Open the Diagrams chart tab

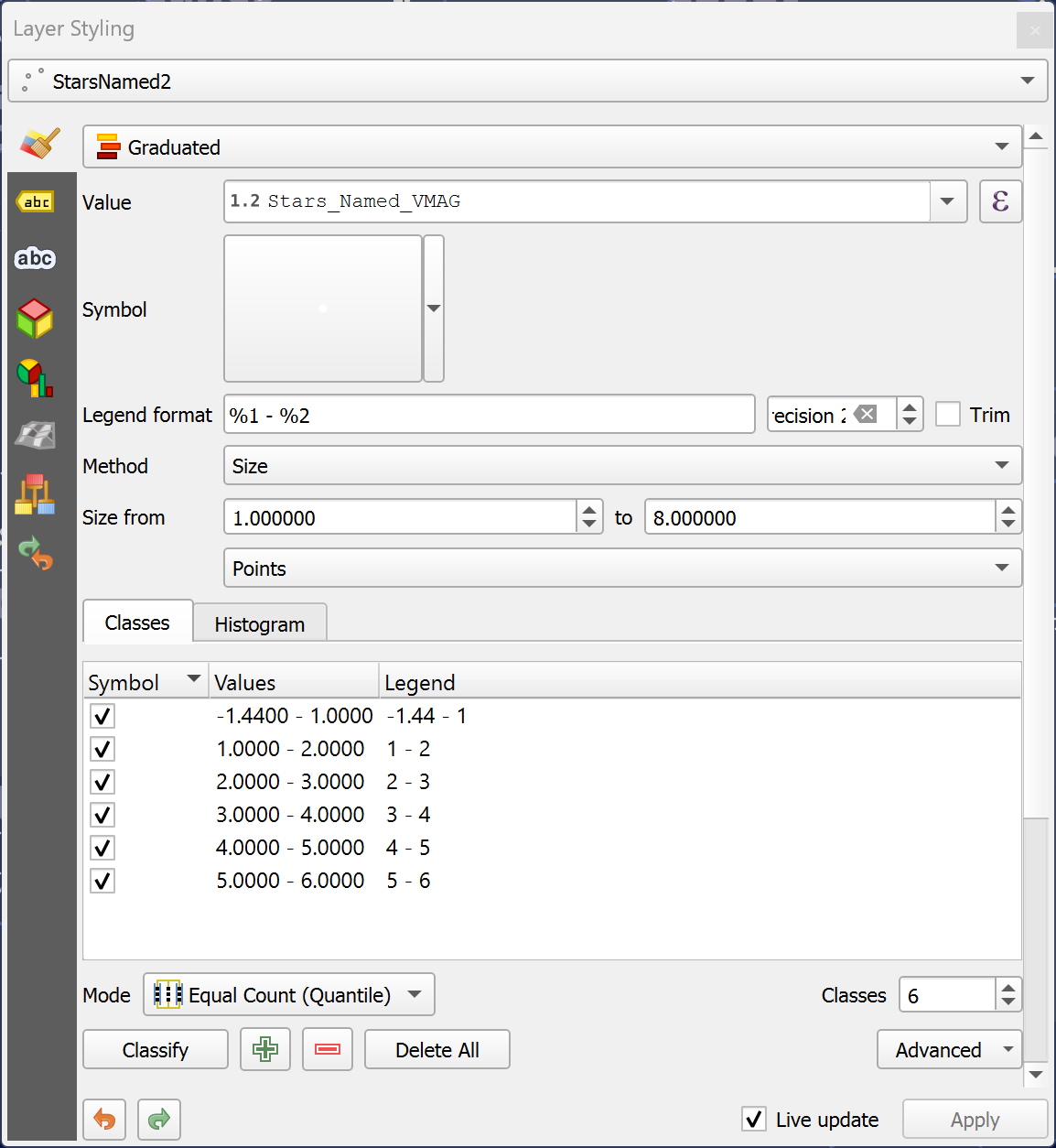point(35,377)
